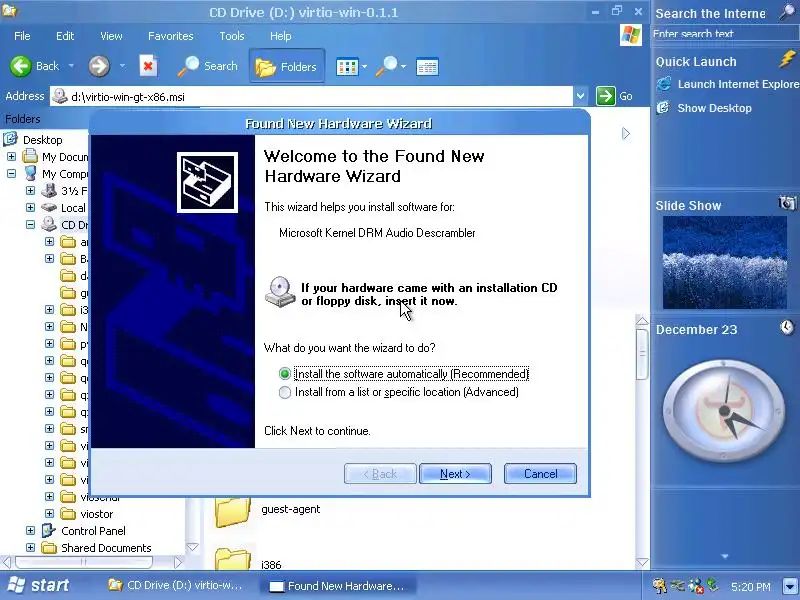The height and width of the screenshot is (600, 800).
Task: Open the Edit menu
Action: pos(65,36)
